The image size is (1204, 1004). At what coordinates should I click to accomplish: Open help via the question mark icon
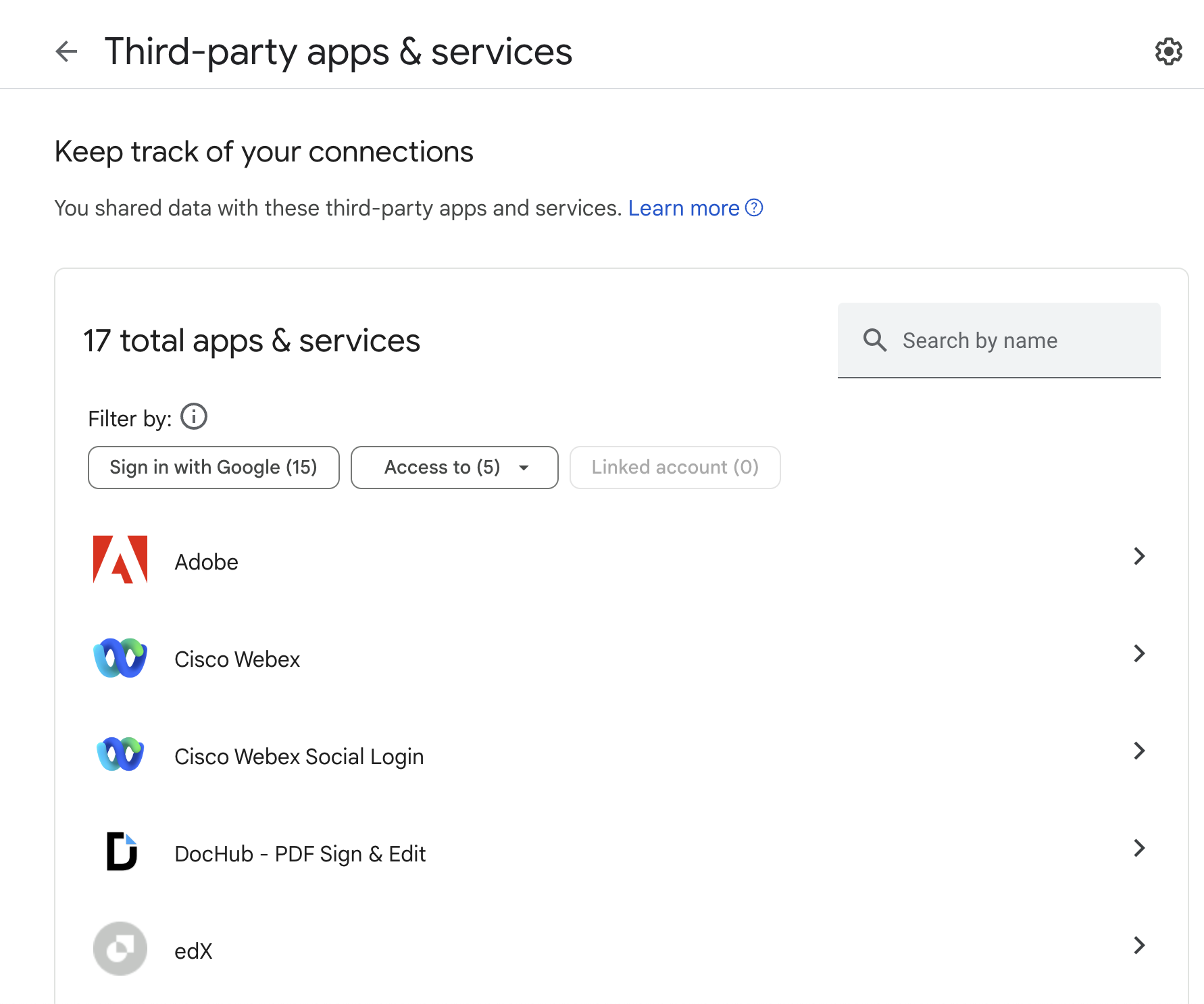tap(753, 208)
